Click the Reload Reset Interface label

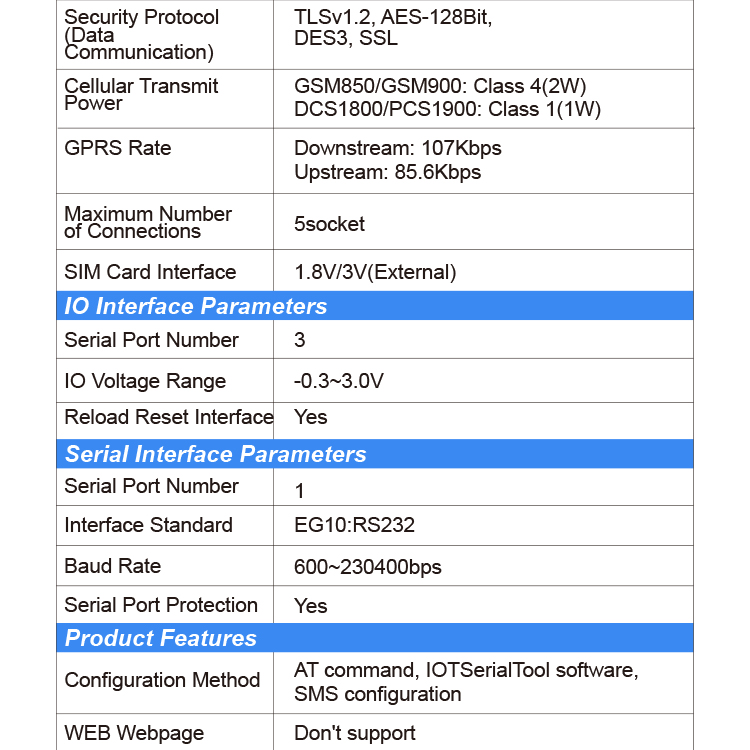[168, 417]
